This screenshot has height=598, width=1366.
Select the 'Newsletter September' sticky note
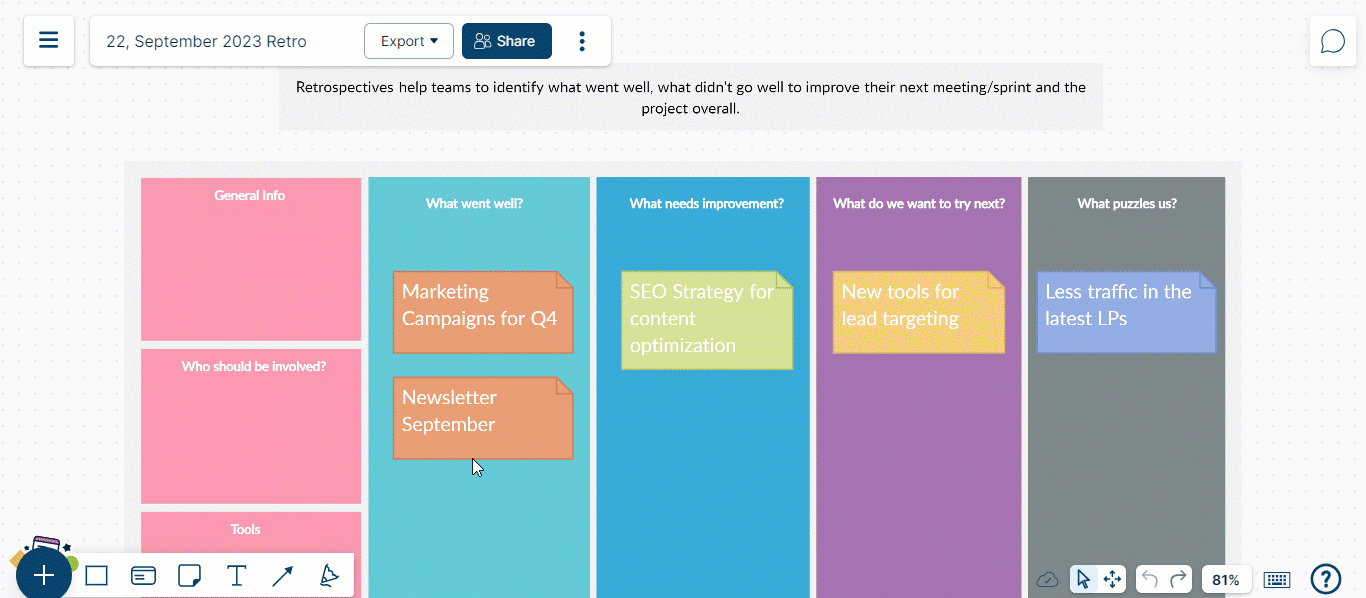point(482,417)
